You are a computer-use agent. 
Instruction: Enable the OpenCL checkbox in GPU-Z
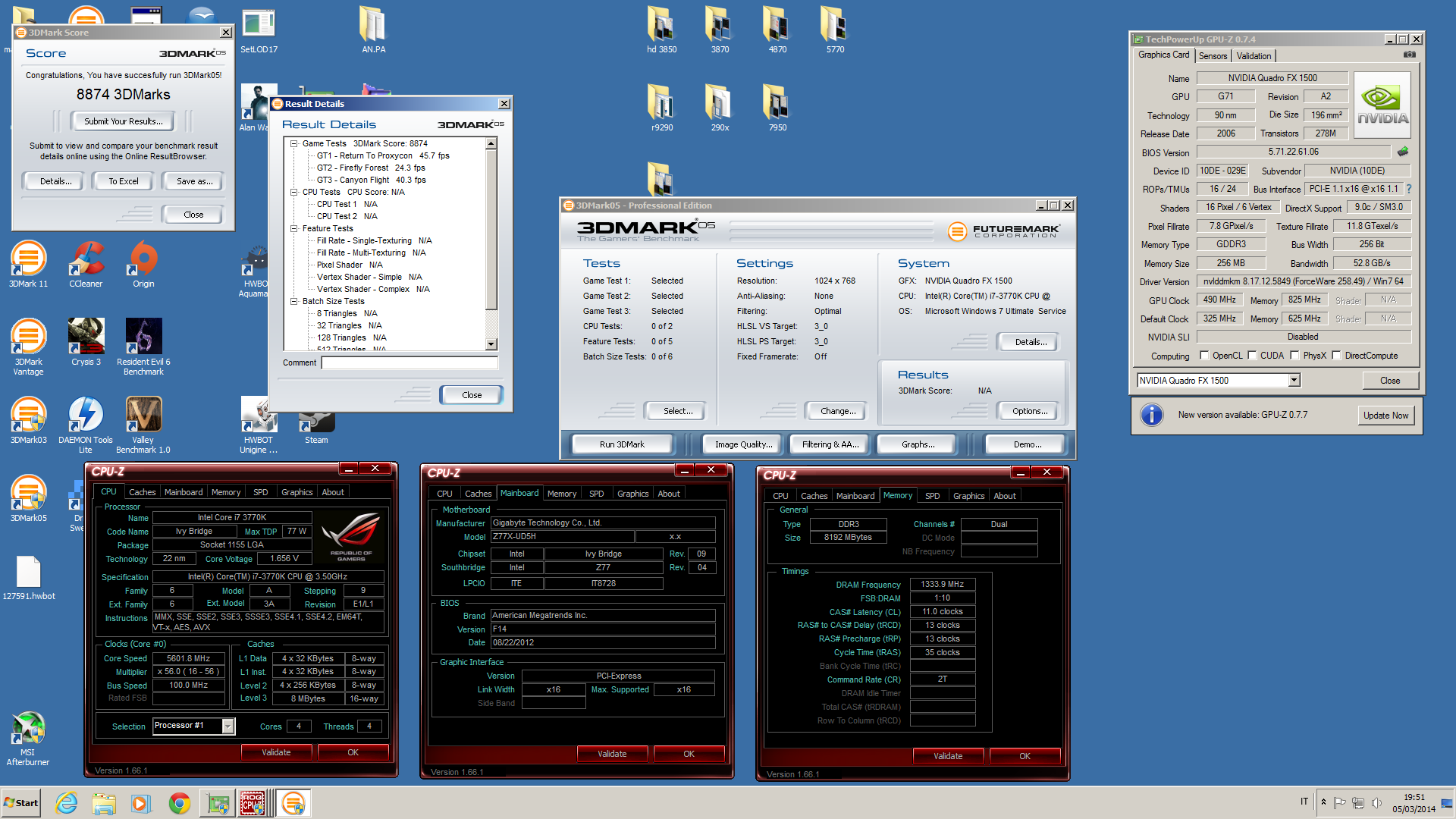(x=1204, y=355)
